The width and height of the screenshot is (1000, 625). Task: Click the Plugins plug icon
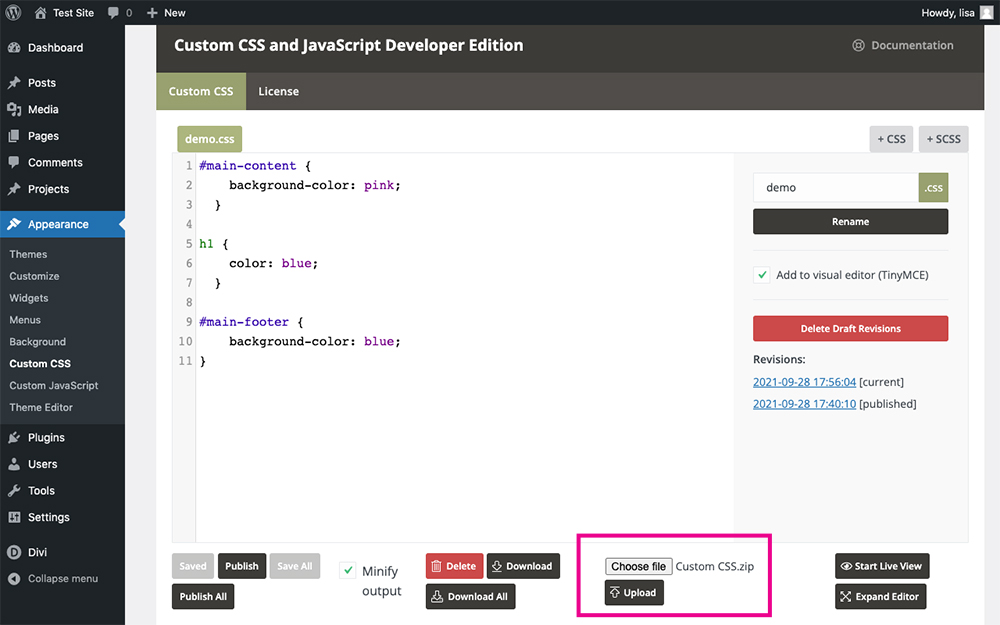coord(14,438)
